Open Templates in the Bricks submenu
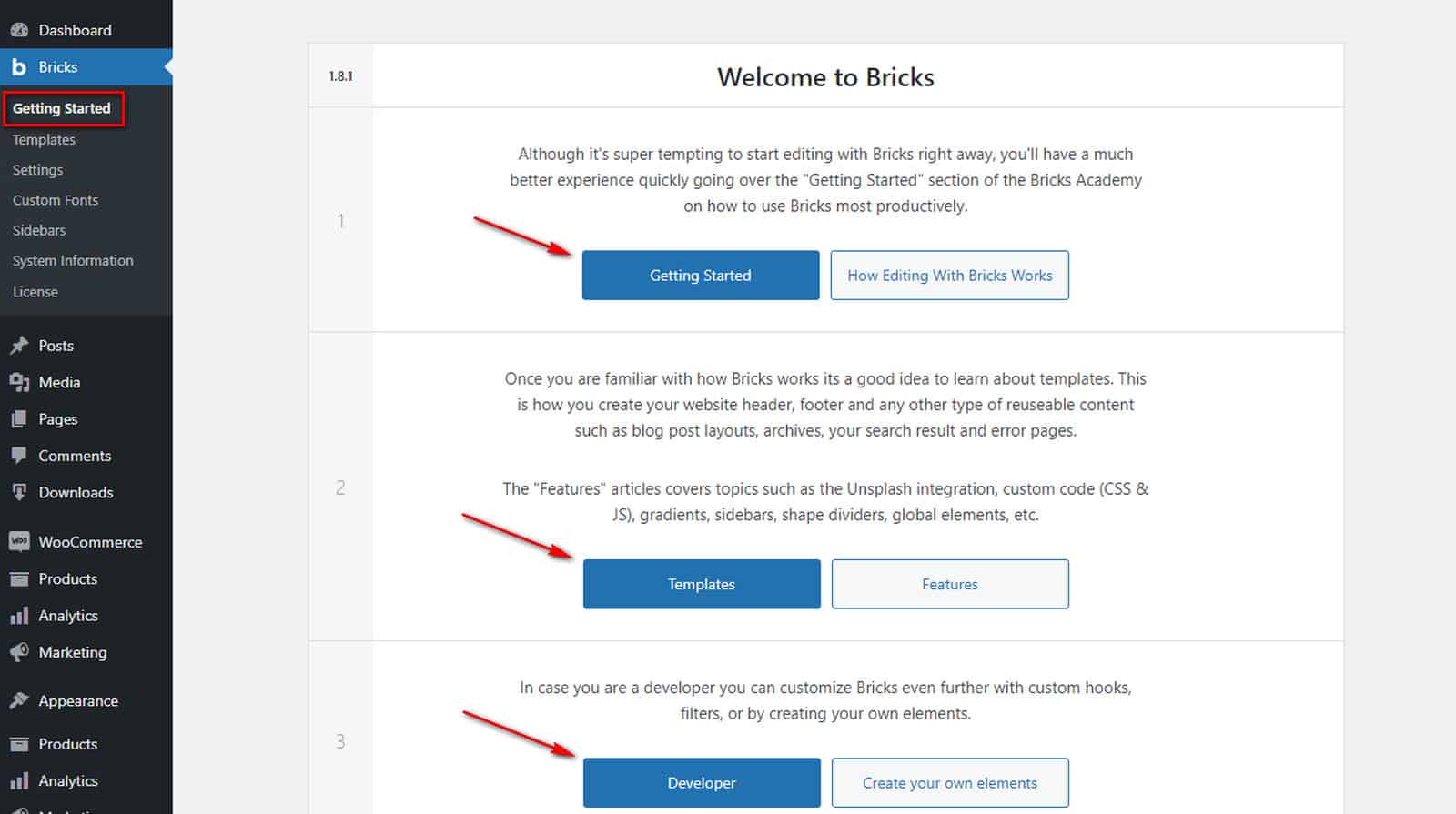 pos(44,140)
